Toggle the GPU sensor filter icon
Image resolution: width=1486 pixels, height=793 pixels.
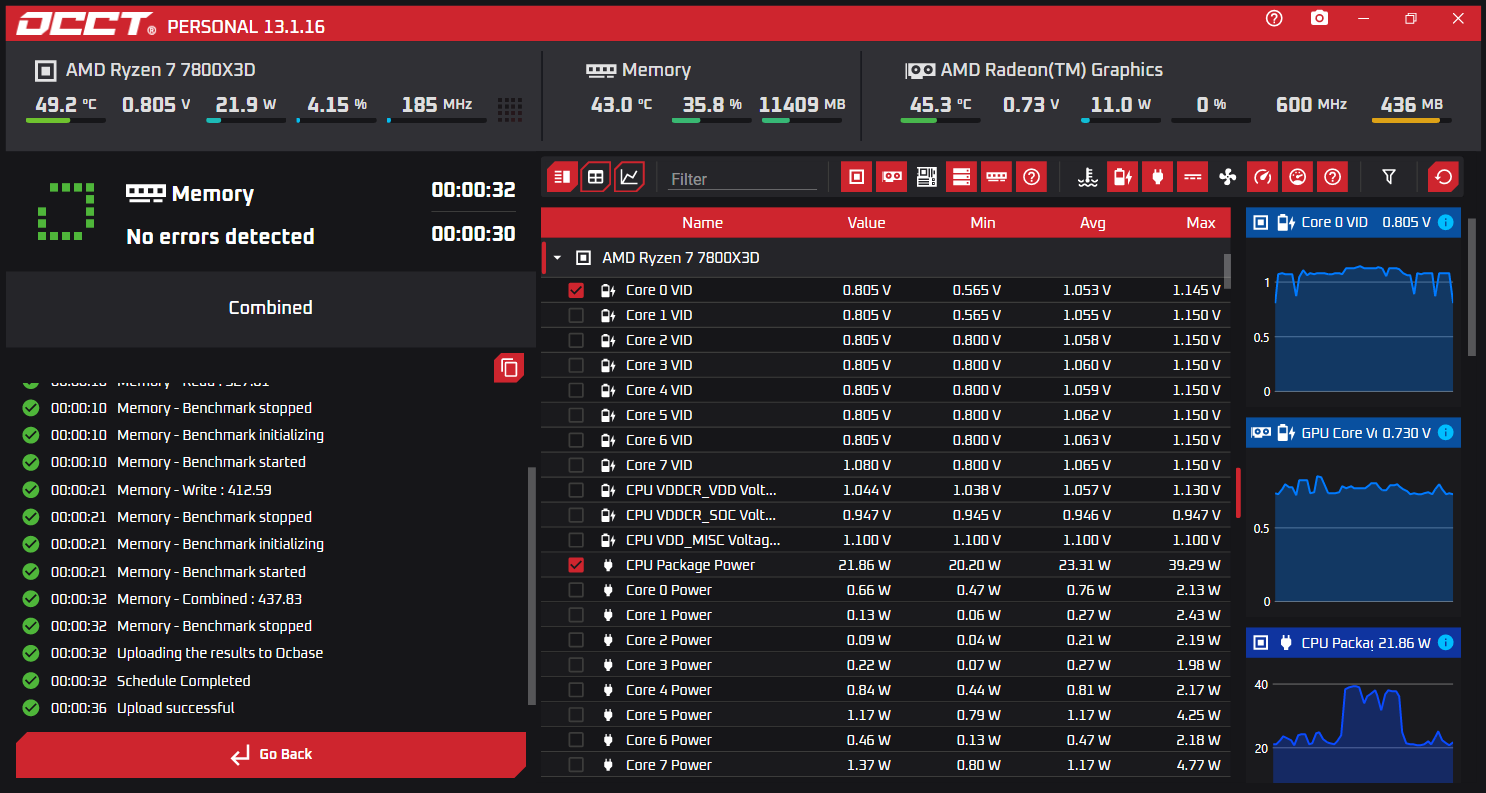(x=891, y=177)
